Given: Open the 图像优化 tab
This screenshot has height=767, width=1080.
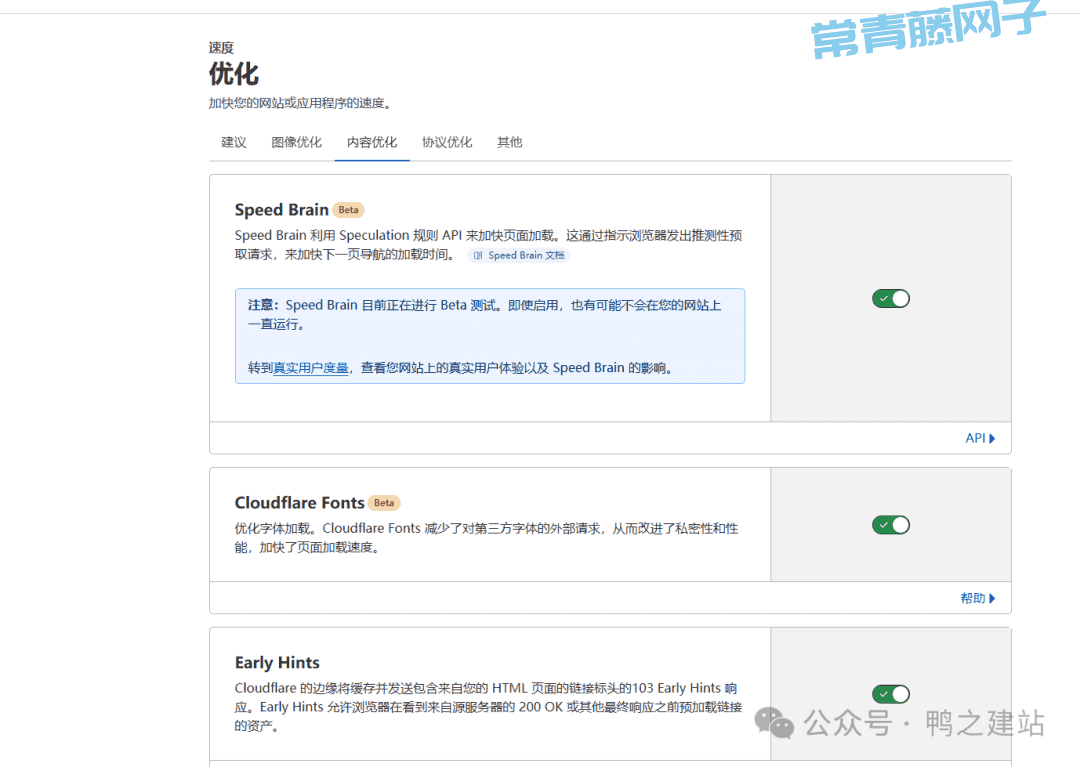Looking at the screenshot, I should [296, 143].
